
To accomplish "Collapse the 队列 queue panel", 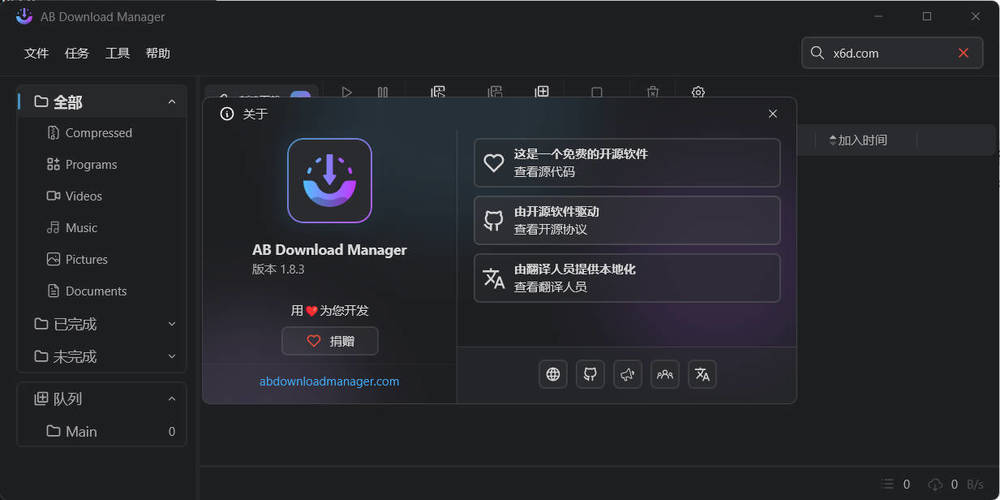I will [x=172, y=399].
